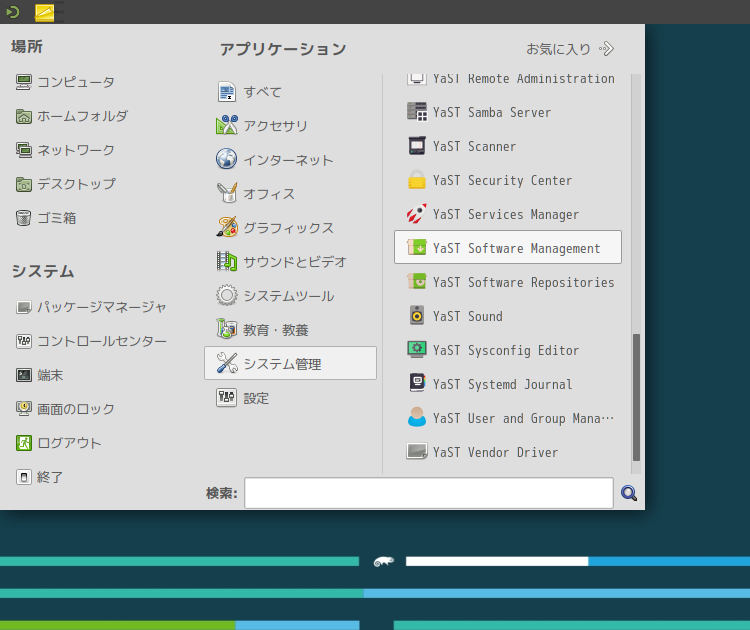Screen dimensions: 750x630
Task: Open YaST Security Center lock icon
Action: click(x=417, y=180)
